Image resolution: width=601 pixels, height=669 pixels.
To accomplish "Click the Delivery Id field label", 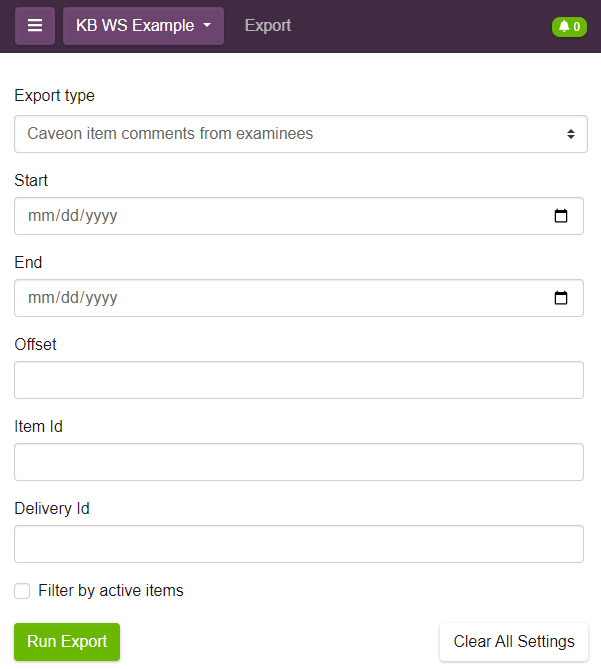I will click(52, 509).
